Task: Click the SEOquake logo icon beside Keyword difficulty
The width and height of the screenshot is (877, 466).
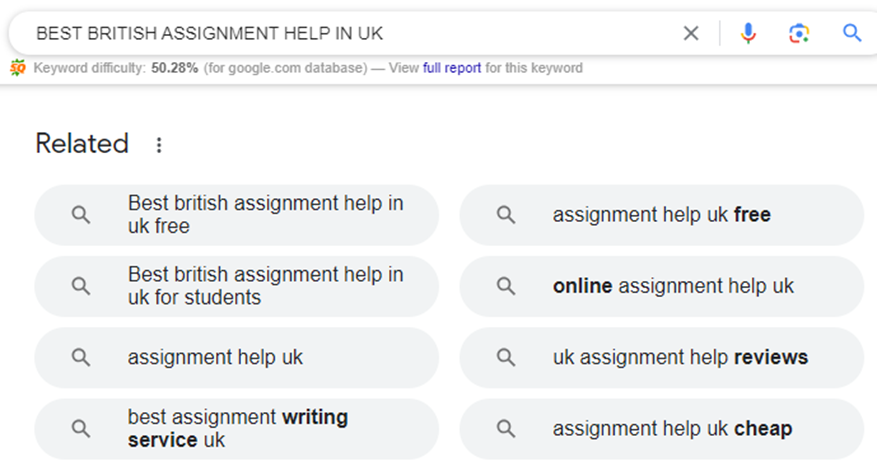Action: [17, 68]
